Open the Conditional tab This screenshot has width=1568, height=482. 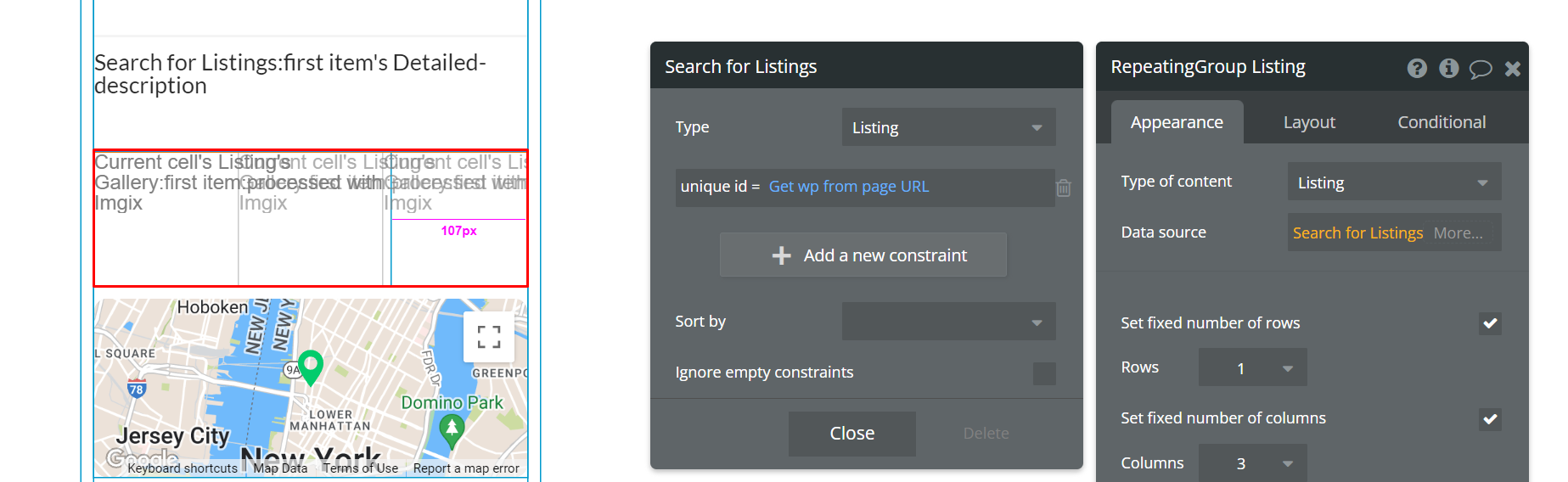(1442, 122)
